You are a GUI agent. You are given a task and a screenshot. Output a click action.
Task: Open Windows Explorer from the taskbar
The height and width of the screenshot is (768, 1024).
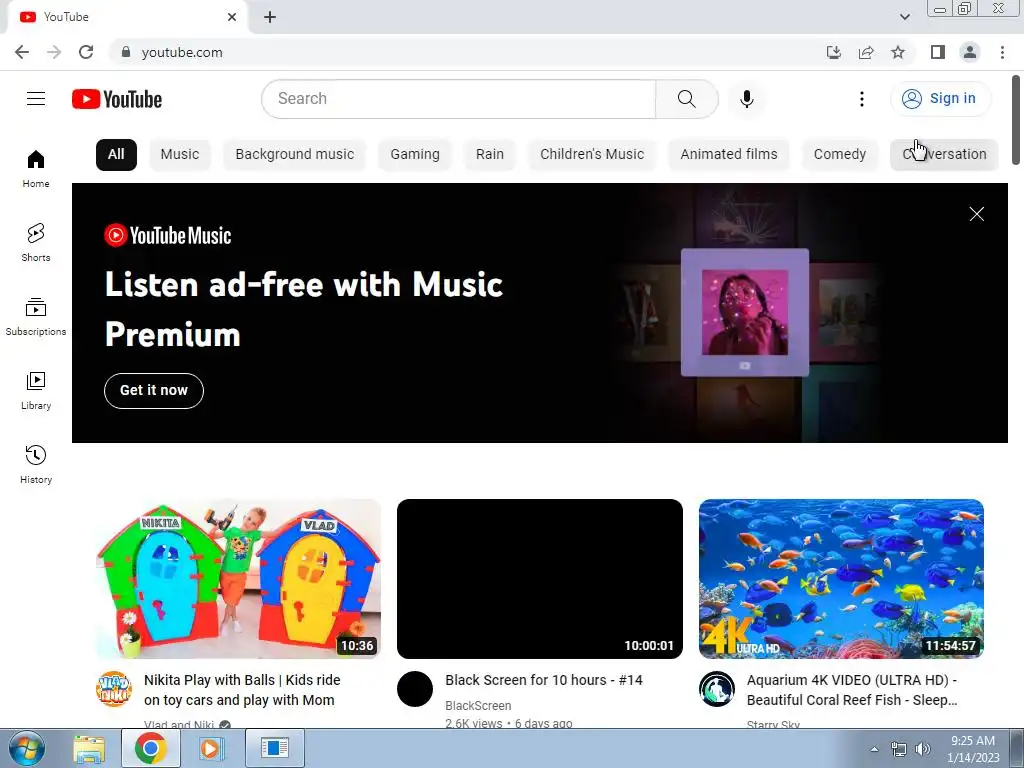89,748
